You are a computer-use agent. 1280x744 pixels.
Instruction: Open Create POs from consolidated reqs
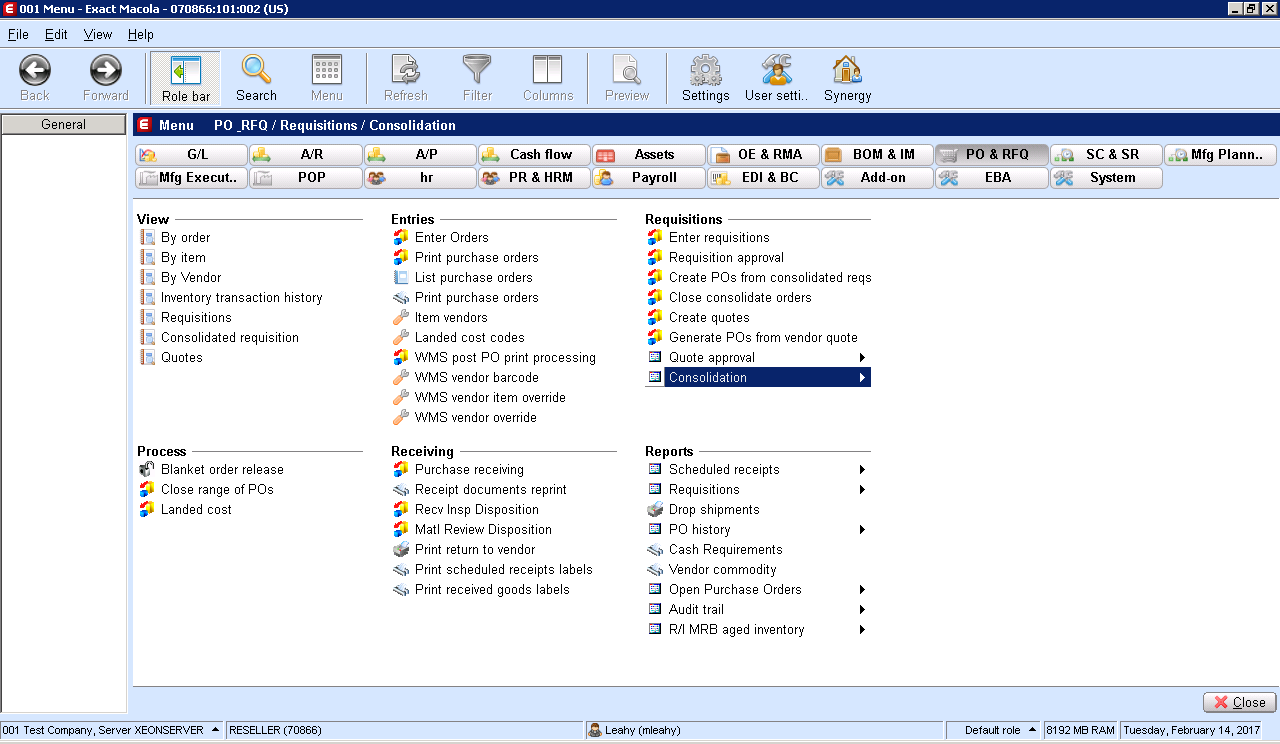(x=770, y=278)
